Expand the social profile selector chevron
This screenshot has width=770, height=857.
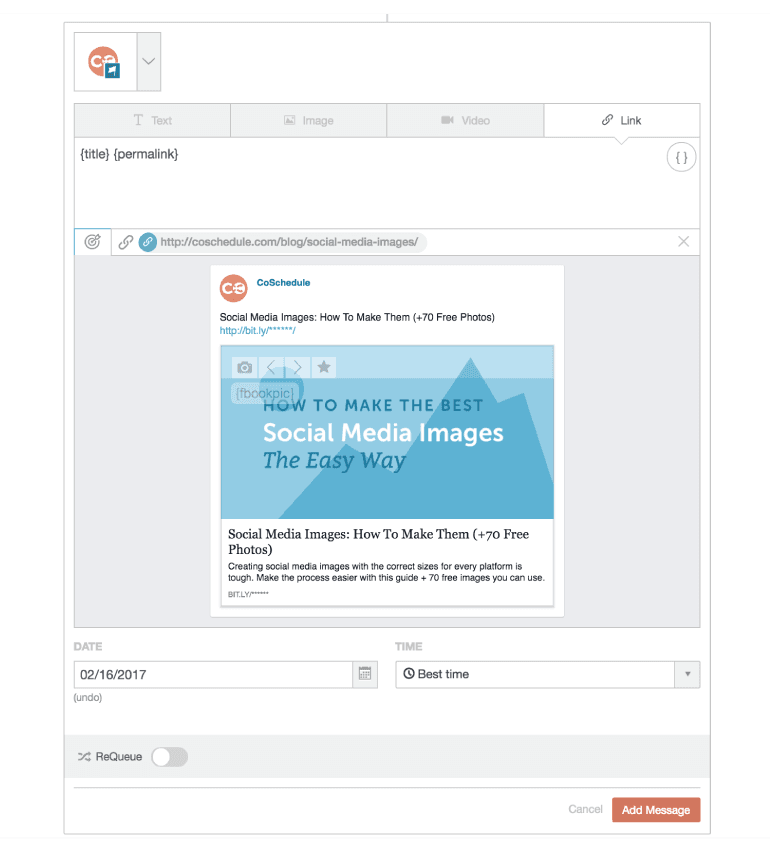pos(149,61)
